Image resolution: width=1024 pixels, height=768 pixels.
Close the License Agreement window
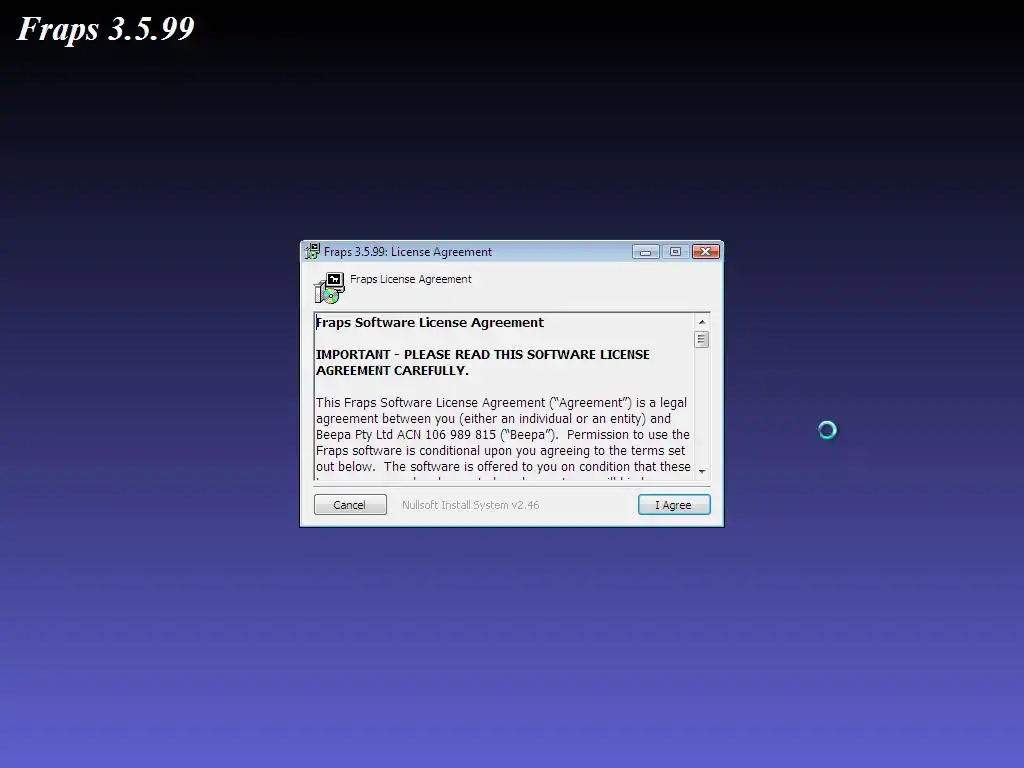pos(705,251)
